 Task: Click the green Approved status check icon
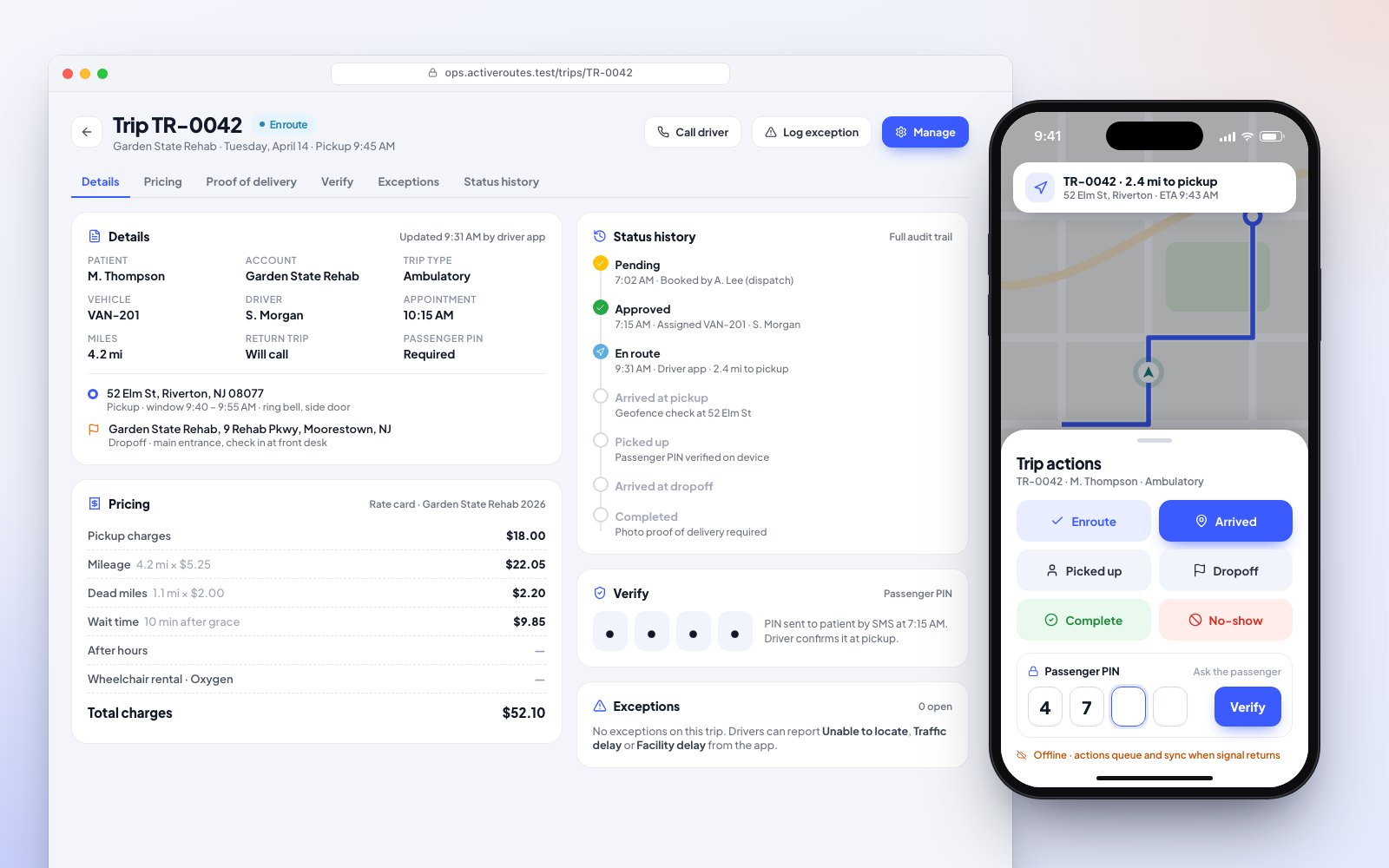click(600, 307)
